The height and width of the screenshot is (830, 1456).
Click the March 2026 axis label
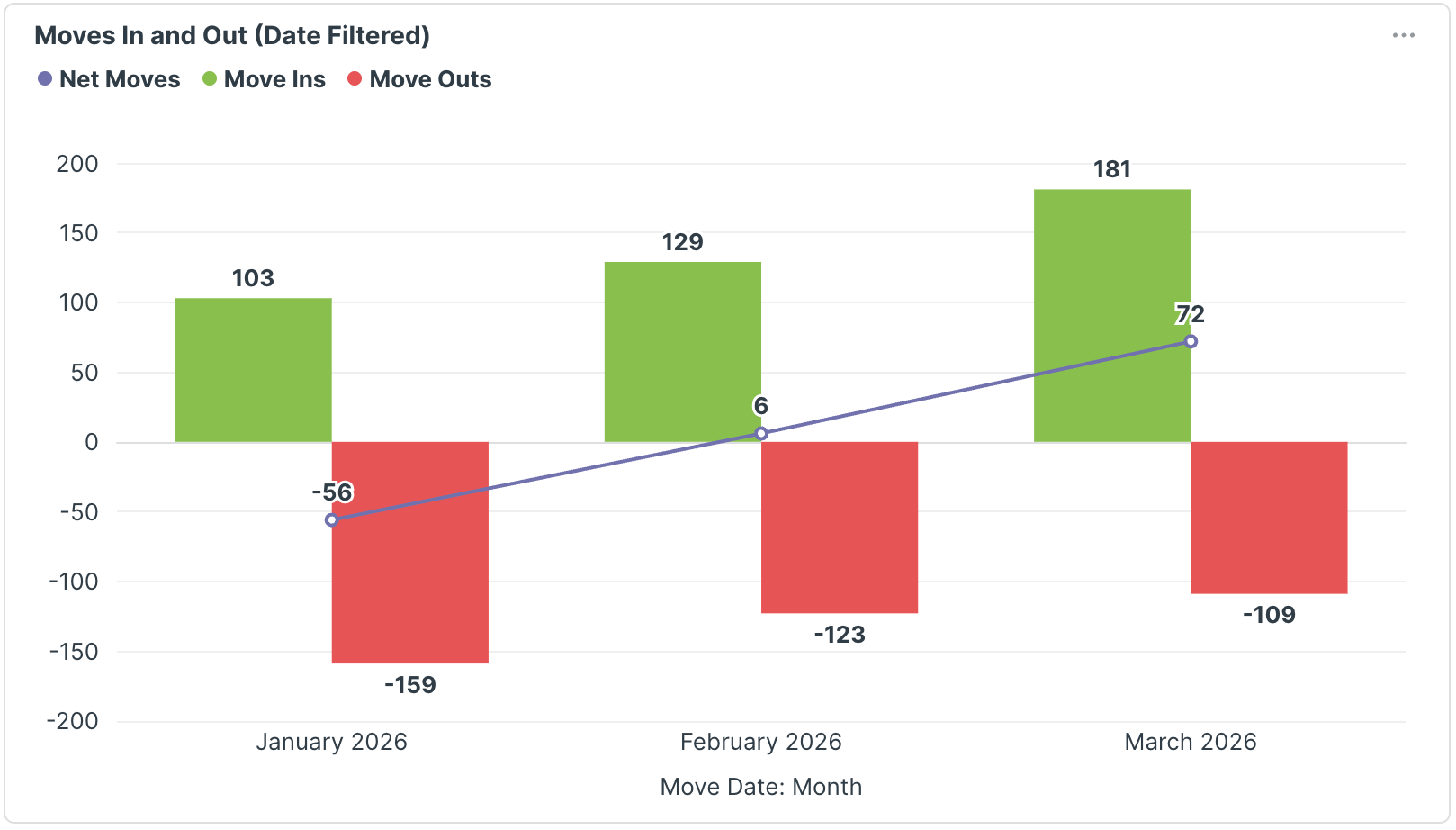(1190, 742)
